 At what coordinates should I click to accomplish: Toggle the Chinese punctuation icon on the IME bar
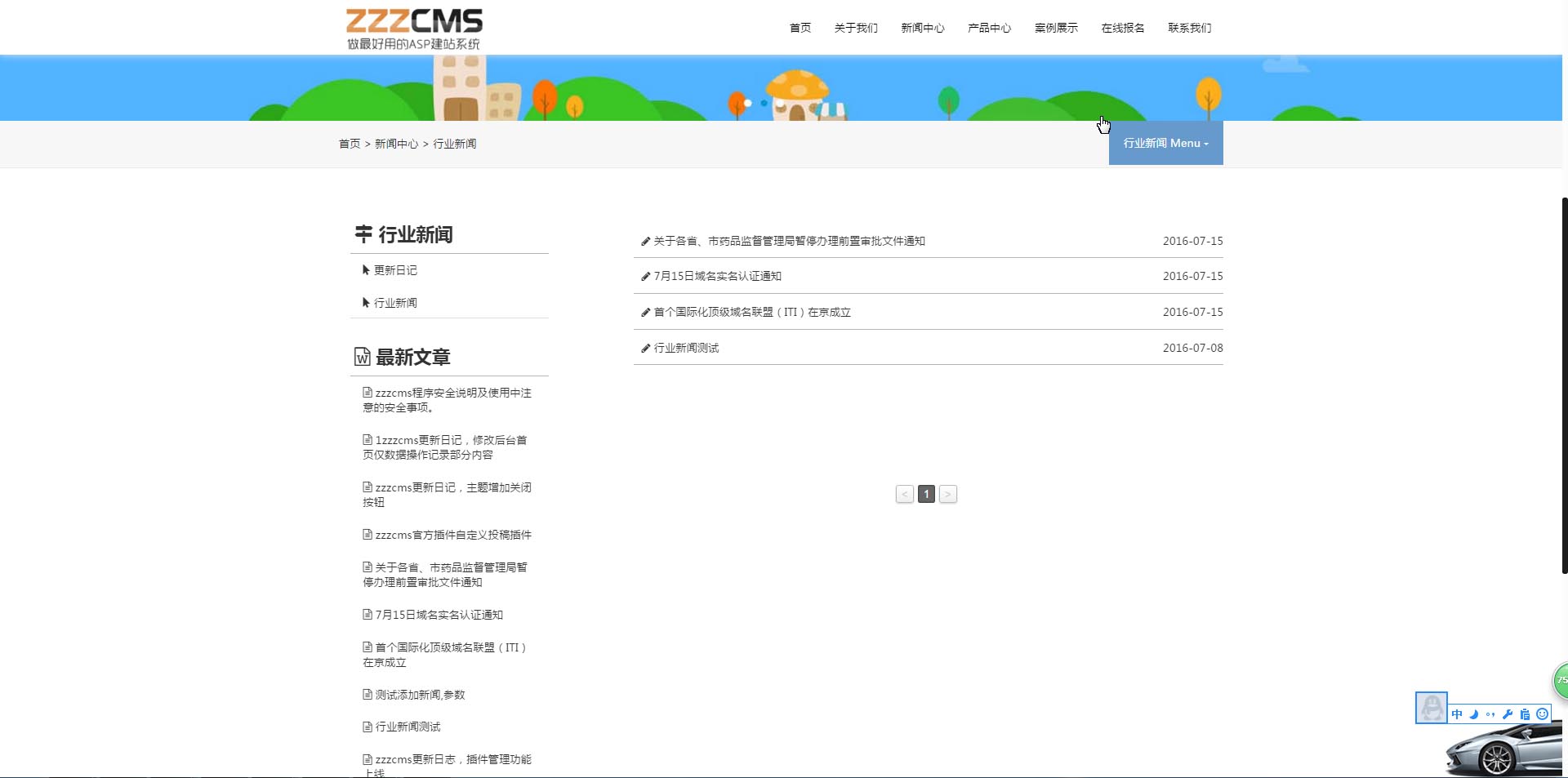(1490, 714)
